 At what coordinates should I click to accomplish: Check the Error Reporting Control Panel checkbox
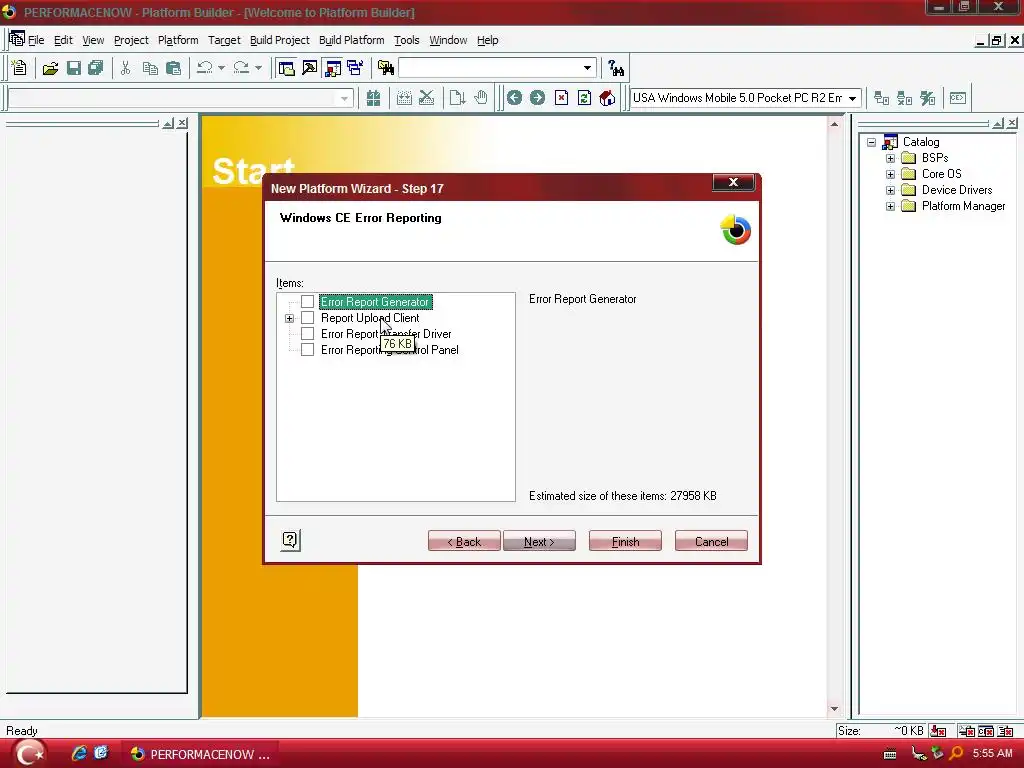[x=307, y=350]
